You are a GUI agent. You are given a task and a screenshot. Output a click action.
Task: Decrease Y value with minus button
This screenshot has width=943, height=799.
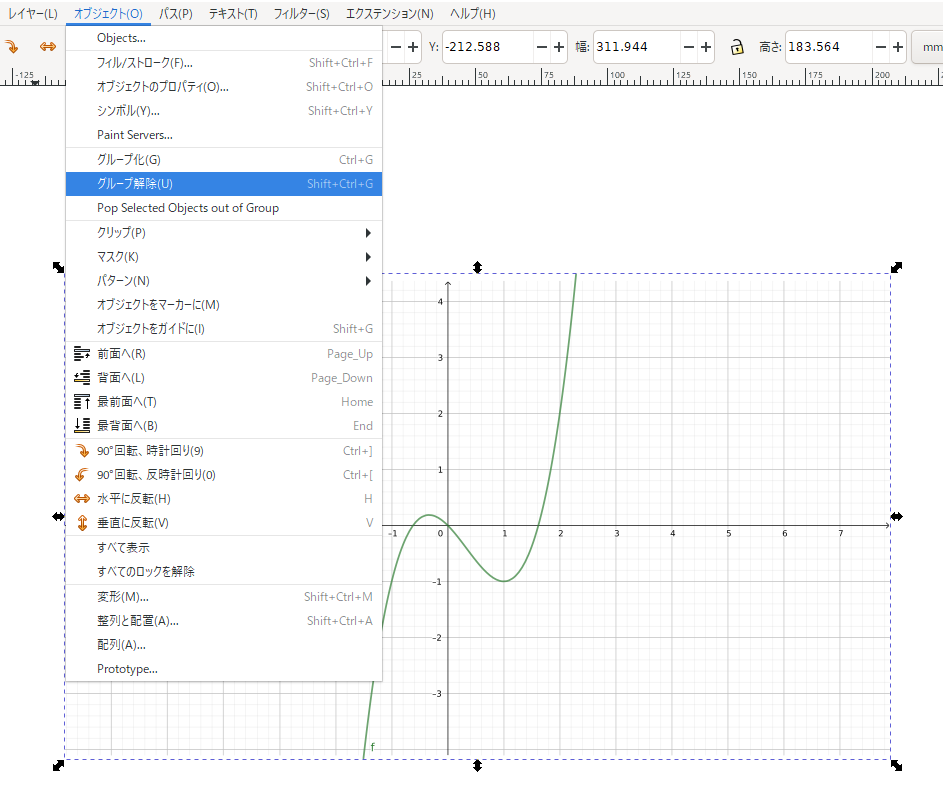542,47
